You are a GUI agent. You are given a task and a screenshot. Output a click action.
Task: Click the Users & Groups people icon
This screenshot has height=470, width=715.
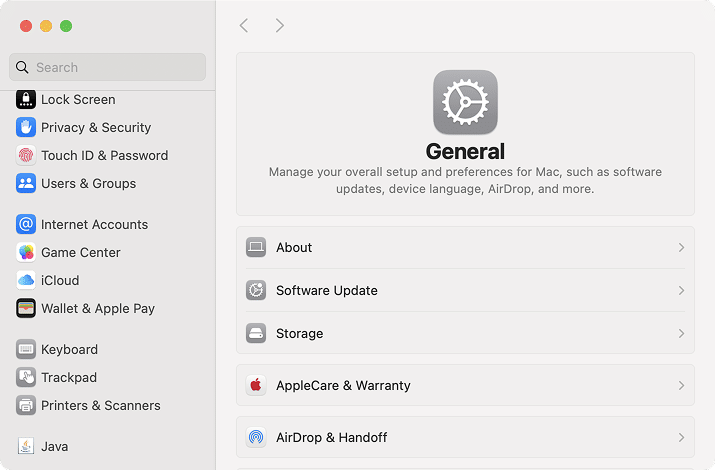click(26, 183)
